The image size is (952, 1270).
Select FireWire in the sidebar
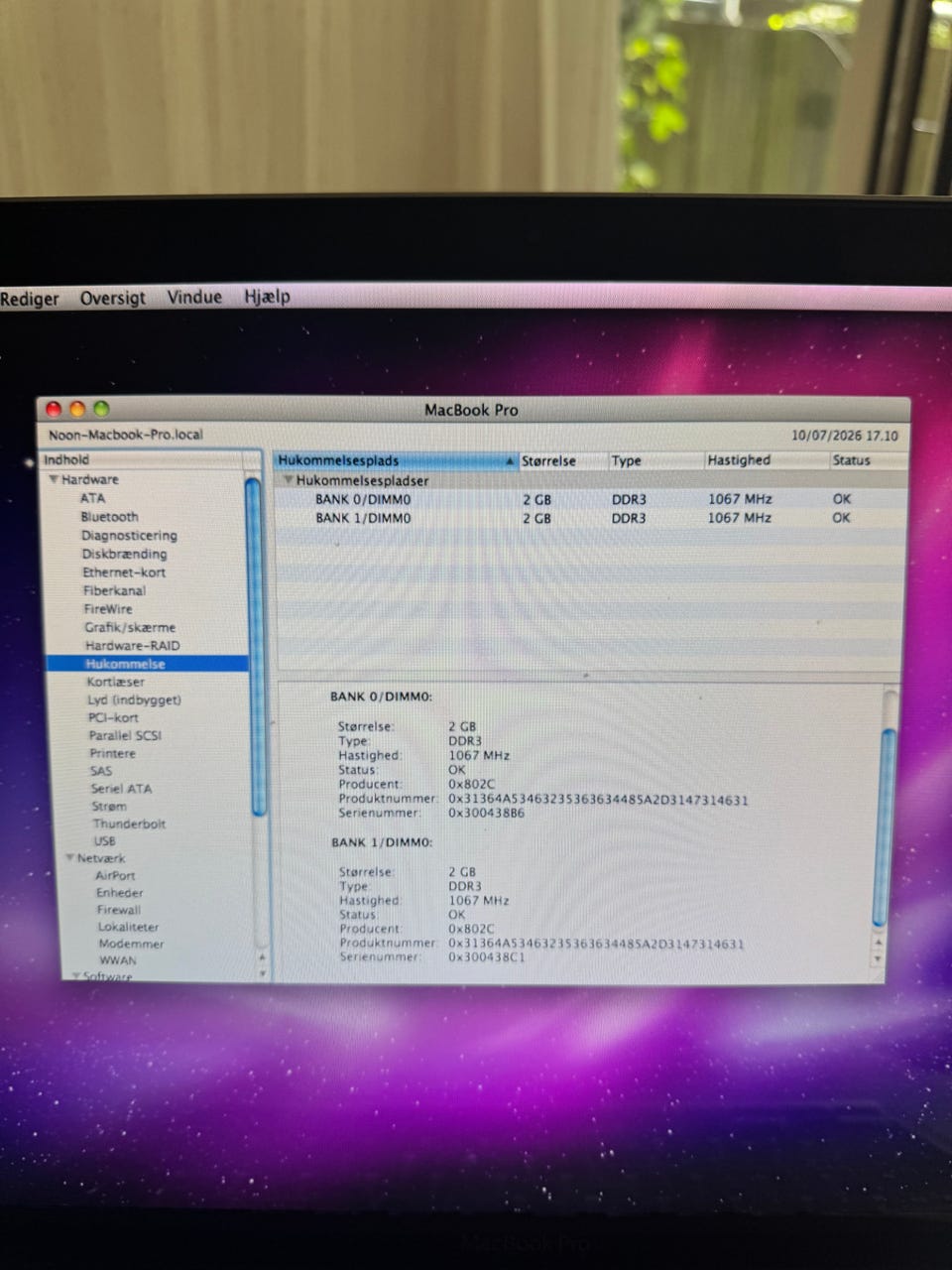coord(108,609)
